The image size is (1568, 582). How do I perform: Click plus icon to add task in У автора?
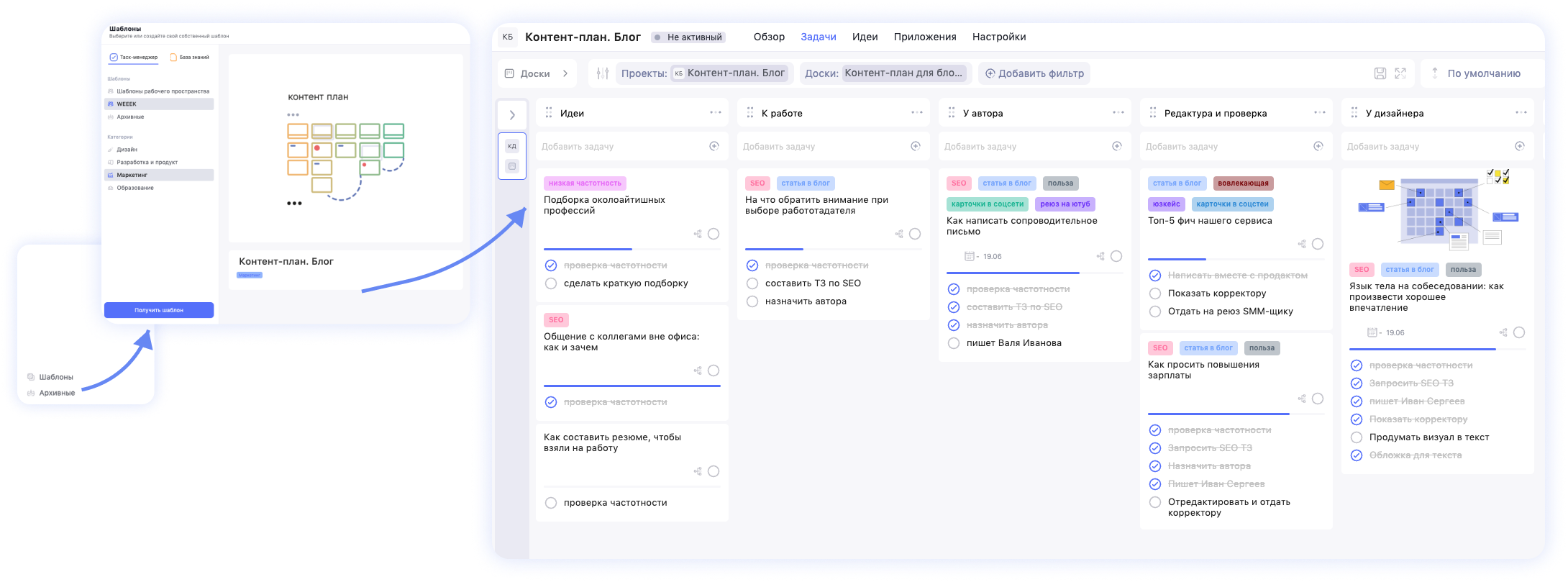coord(1117,146)
